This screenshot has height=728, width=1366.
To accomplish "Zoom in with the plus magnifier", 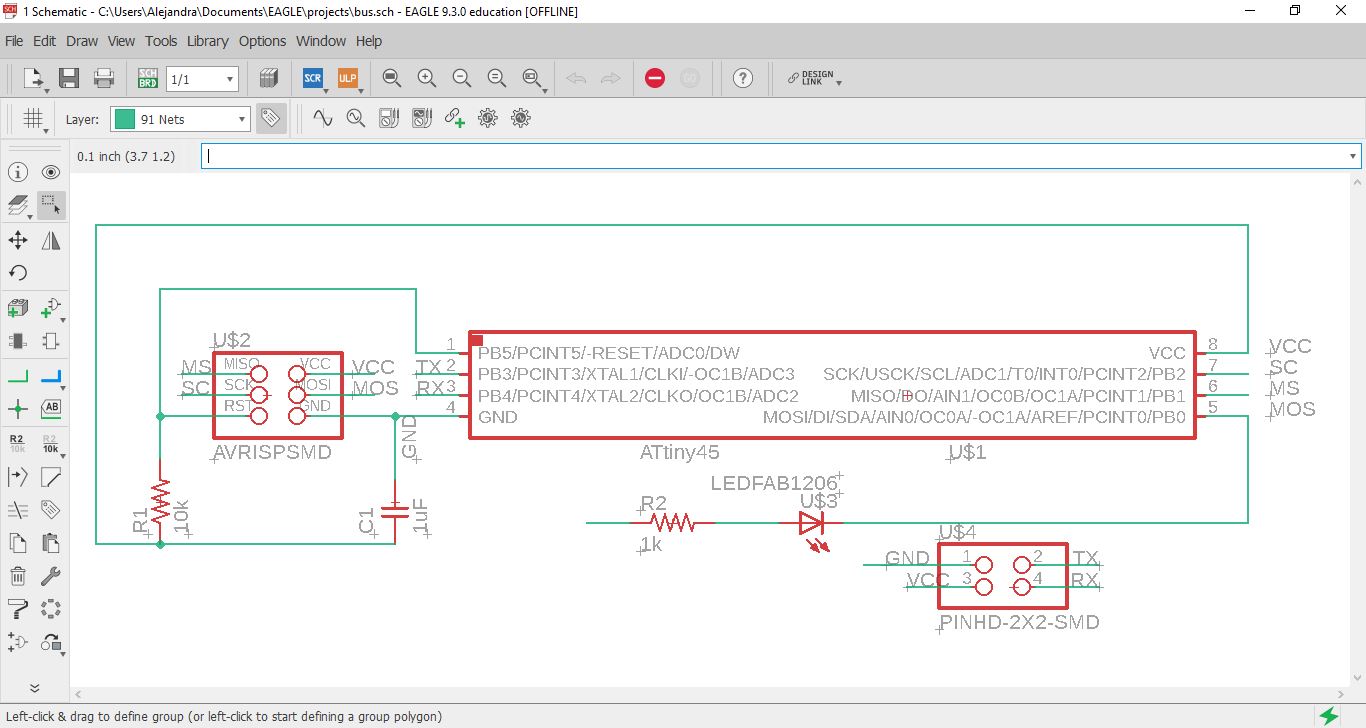I will click(427, 78).
